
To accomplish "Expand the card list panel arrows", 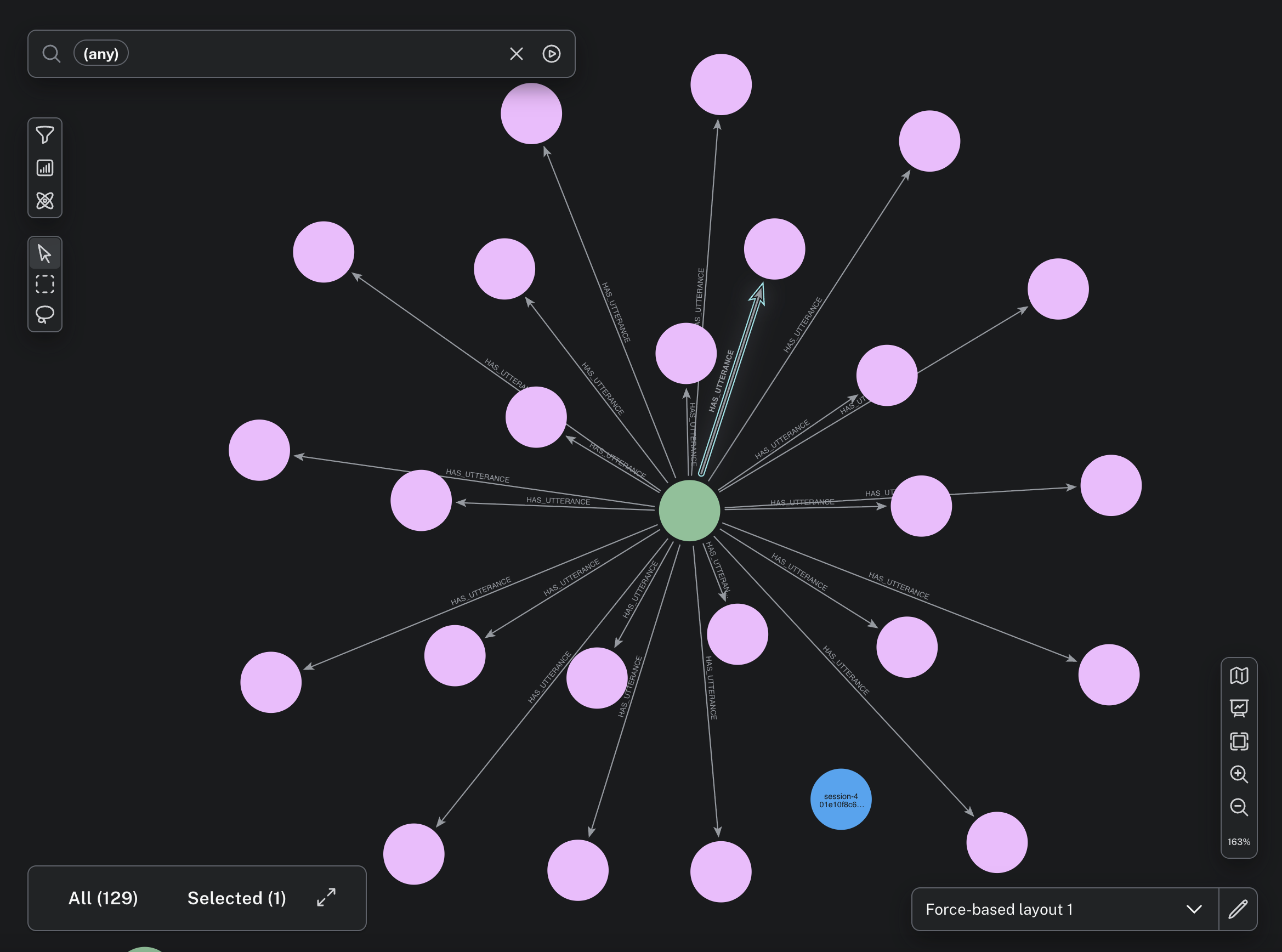I will click(x=326, y=897).
